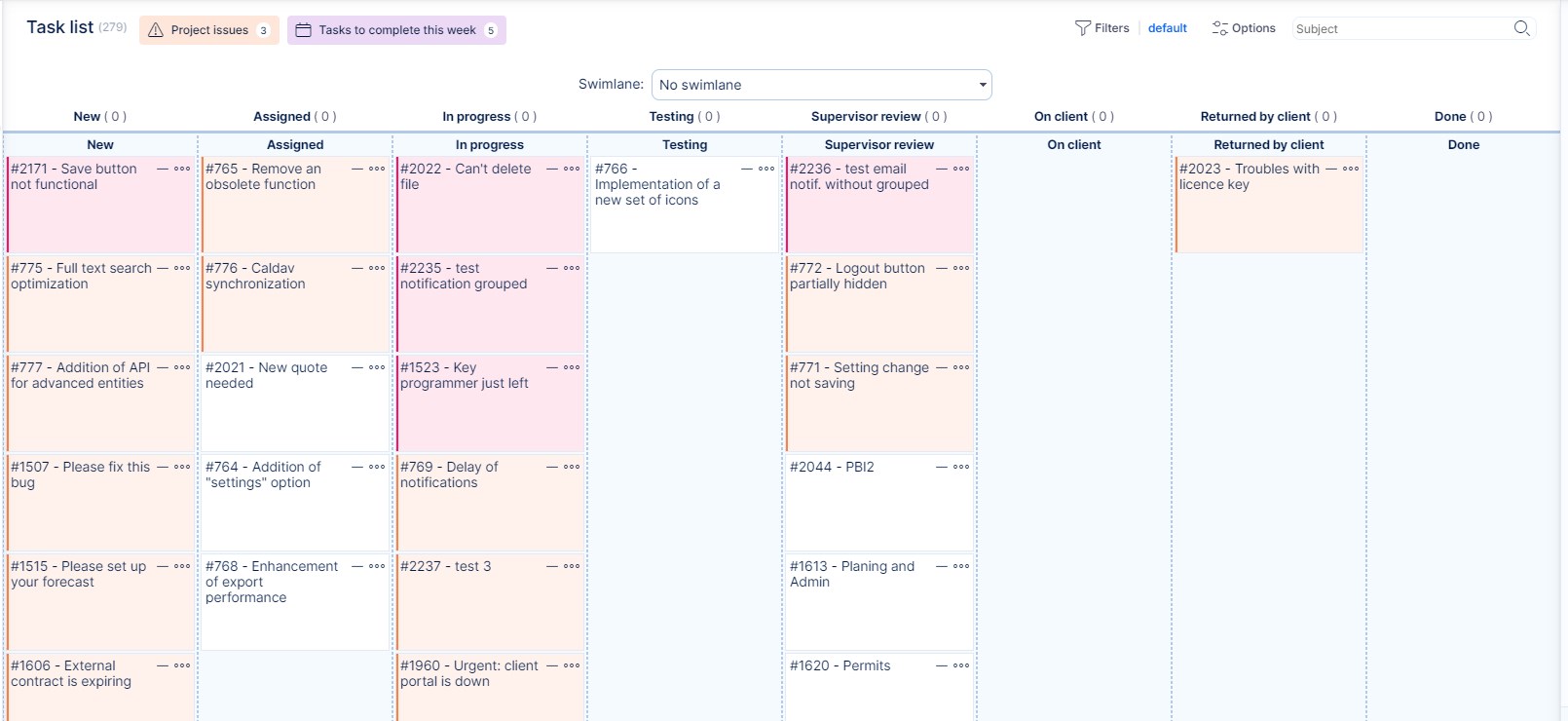This screenshot has height=721, width=1568.
Task: Open more options on #2171 Save button card
Action: pyautogui.click(x=182, y=169)
